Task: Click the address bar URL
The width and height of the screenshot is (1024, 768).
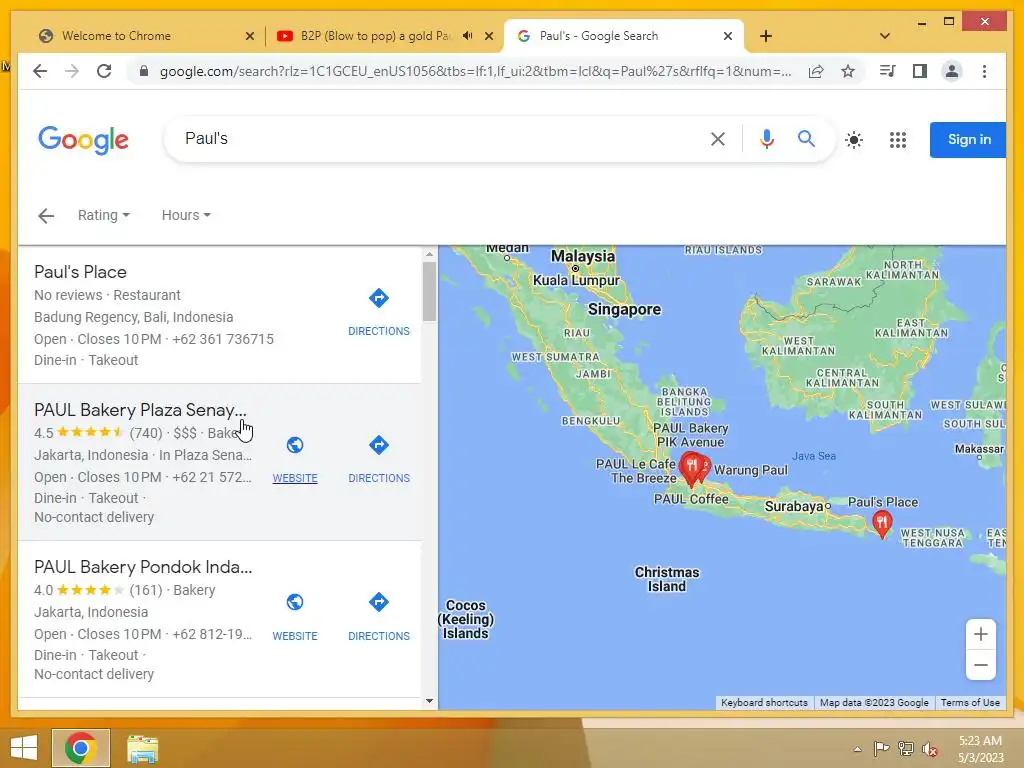Action: coord(475,71)
